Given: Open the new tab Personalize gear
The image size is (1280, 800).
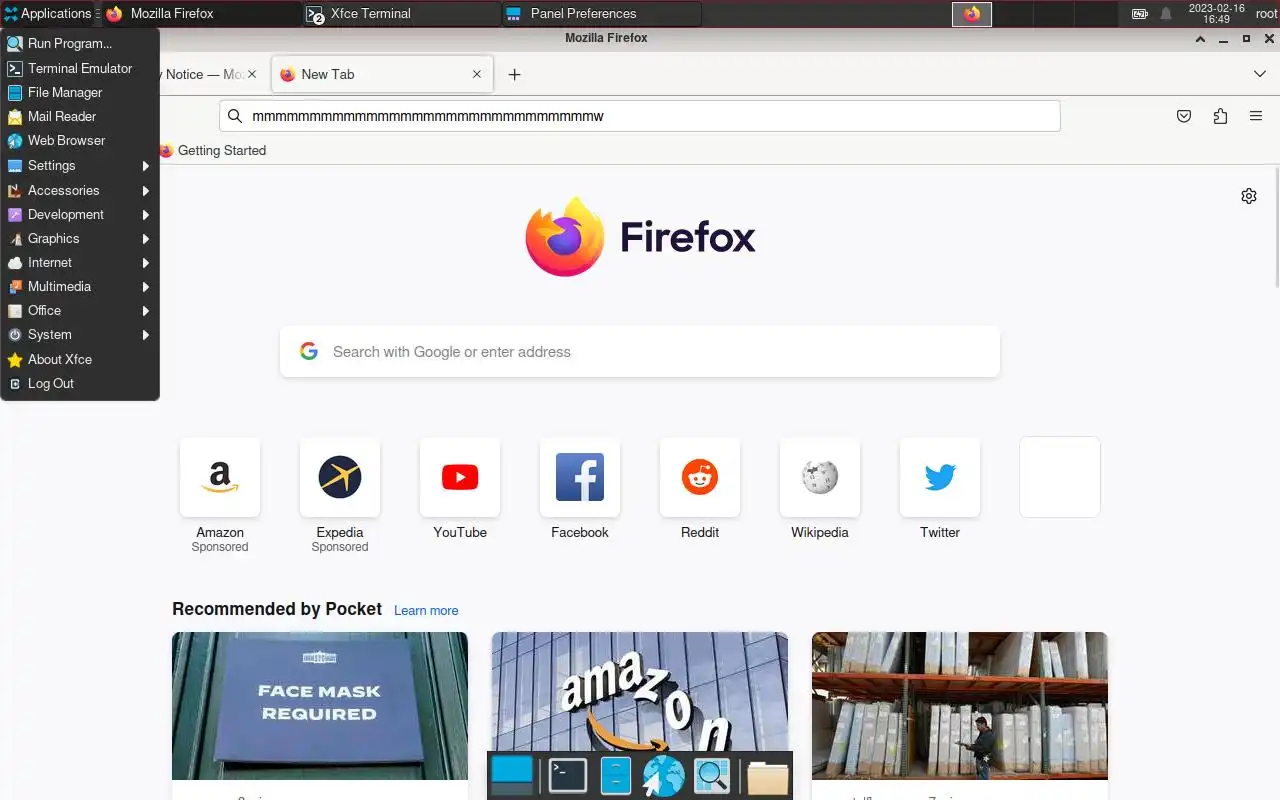Looking at the screenshot, I should click(x=1249, y=196).
